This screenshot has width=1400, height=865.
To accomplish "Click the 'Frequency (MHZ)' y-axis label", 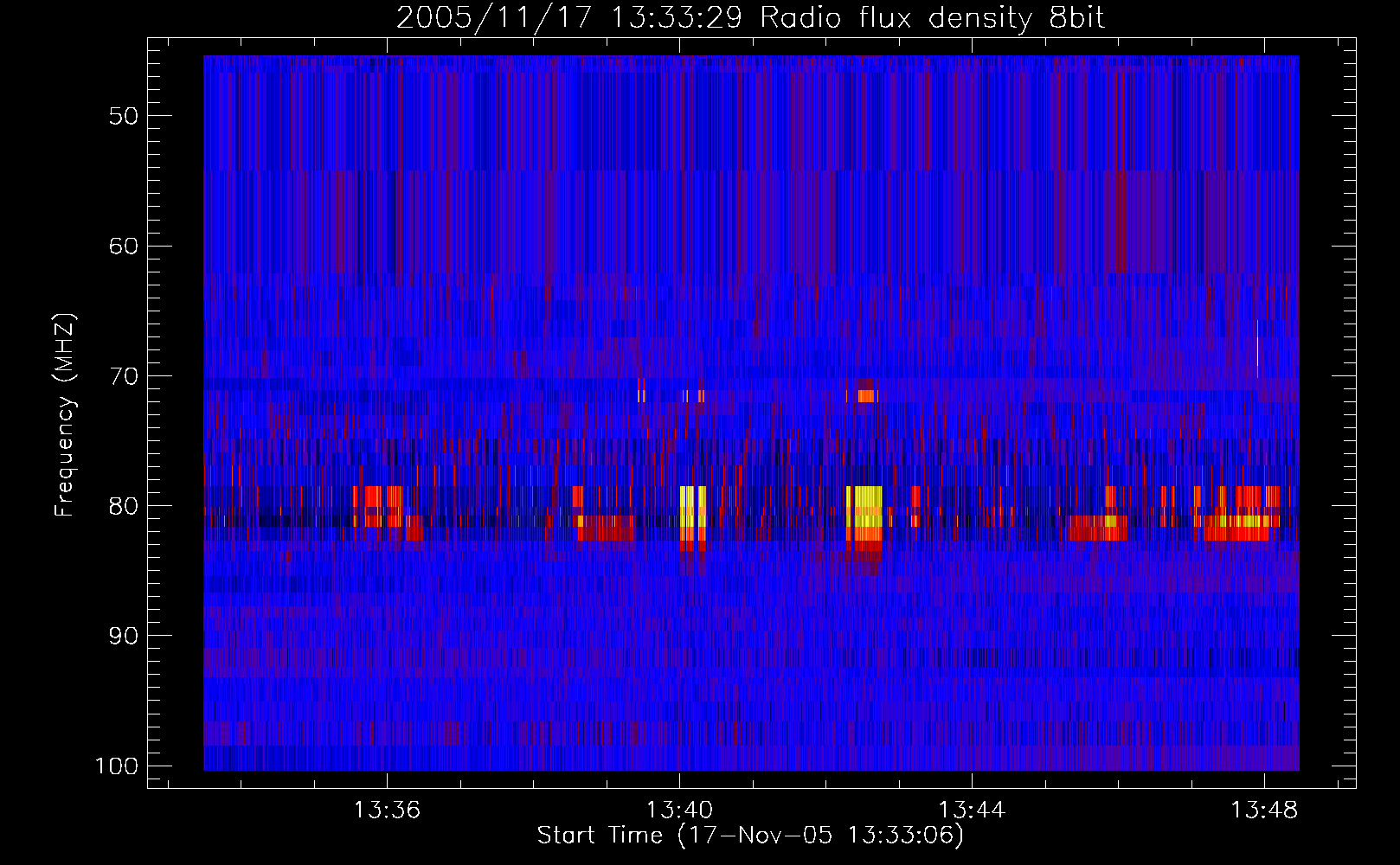I will (x=65, y=415).
